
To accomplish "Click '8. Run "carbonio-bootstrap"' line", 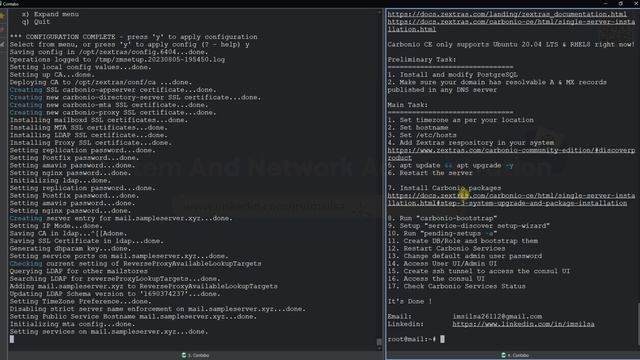I will pyautogui.click(x=442, y=218).
